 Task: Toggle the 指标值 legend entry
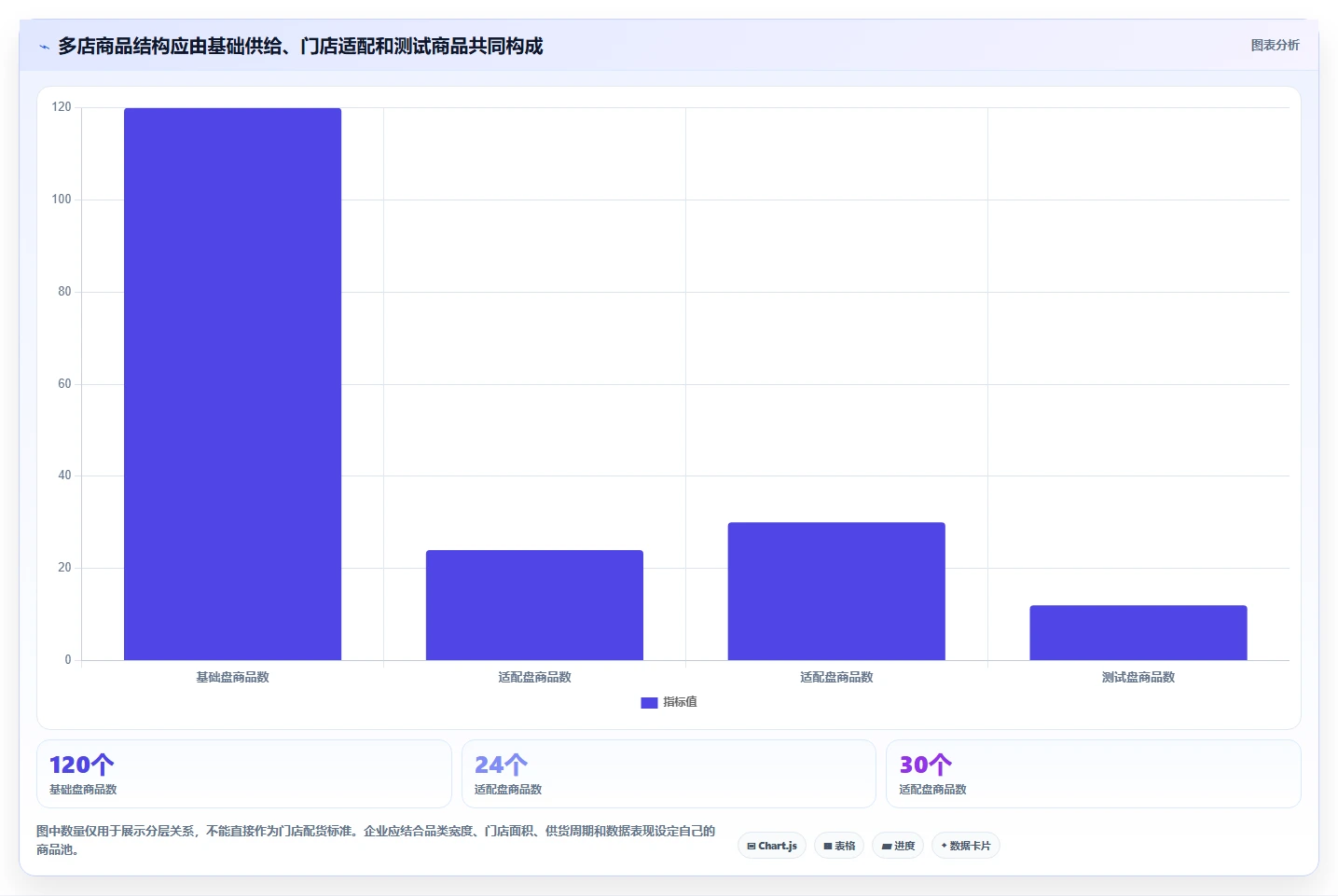pyautogui.click(x=669, y=702)
